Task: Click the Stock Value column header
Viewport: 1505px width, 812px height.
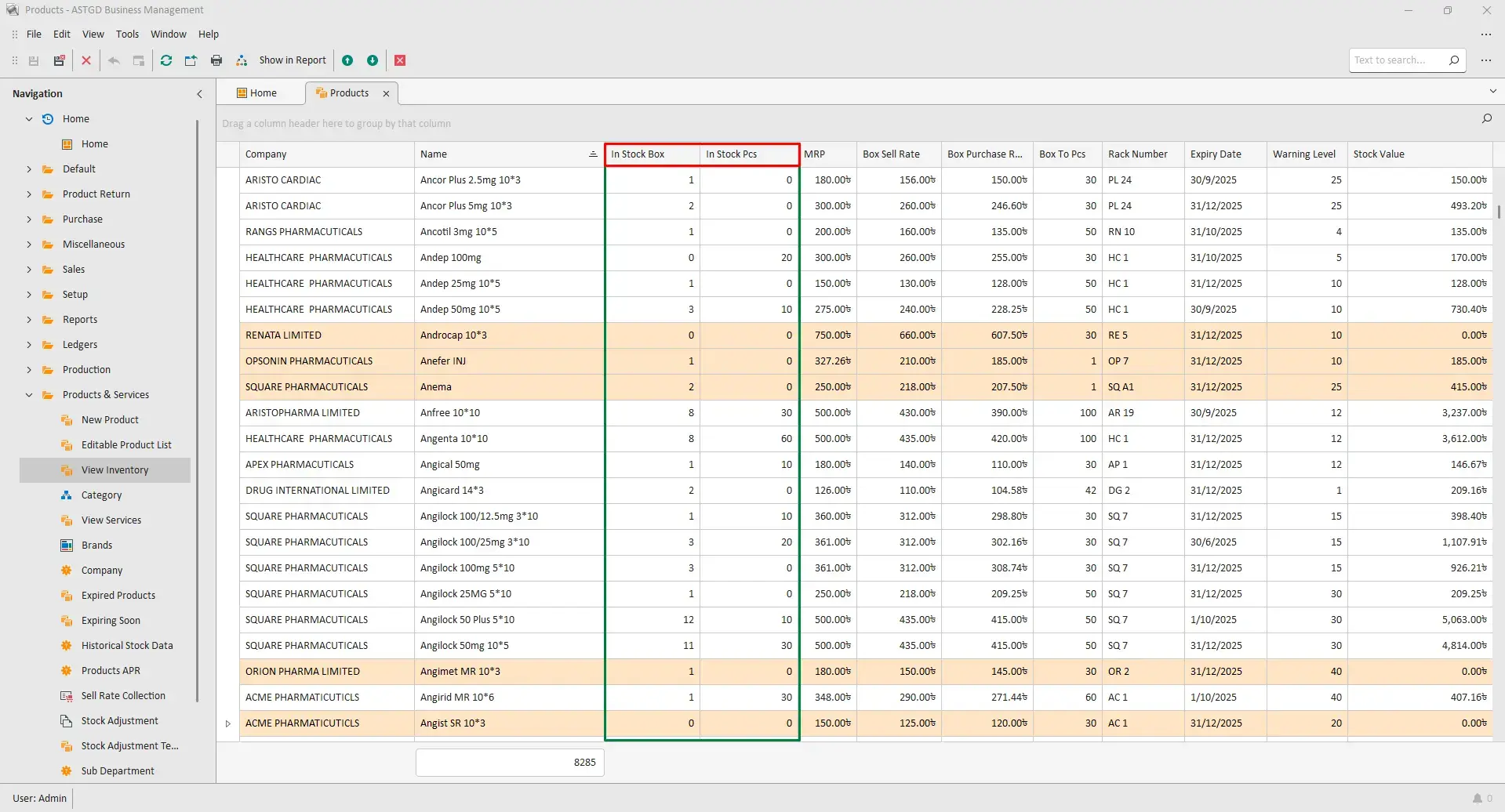Action: [x=1420, y=154]
